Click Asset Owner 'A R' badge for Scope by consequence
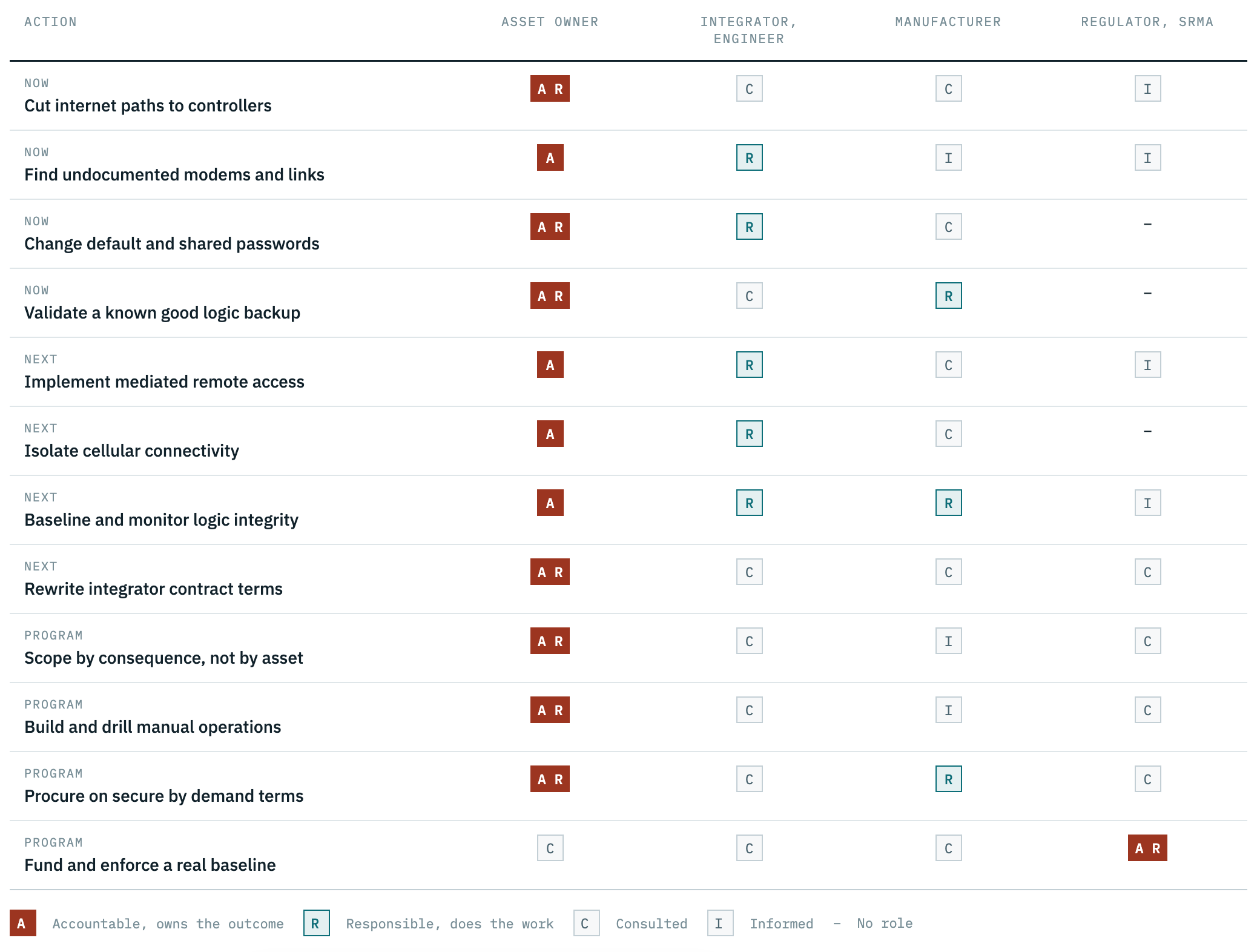Viewport: 1257px width, 952px height. tap(550, 641)
